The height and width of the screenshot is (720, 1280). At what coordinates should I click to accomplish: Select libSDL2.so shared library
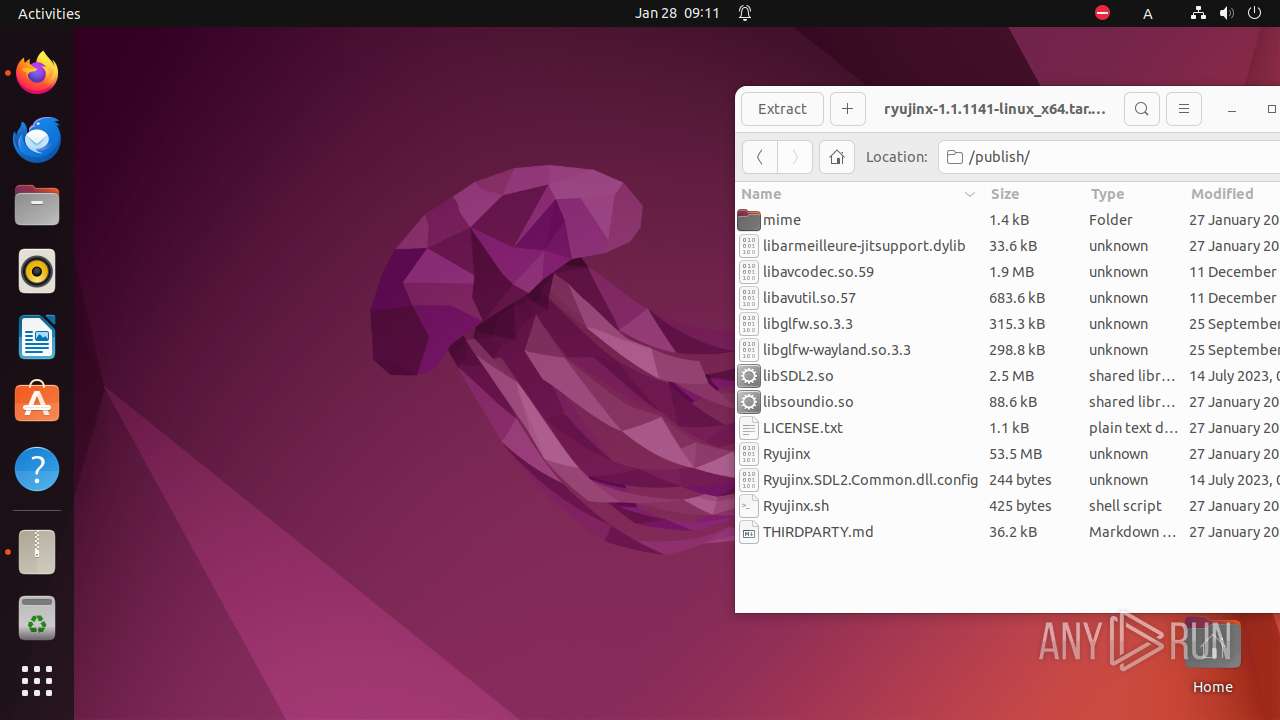pos(1007,376)
